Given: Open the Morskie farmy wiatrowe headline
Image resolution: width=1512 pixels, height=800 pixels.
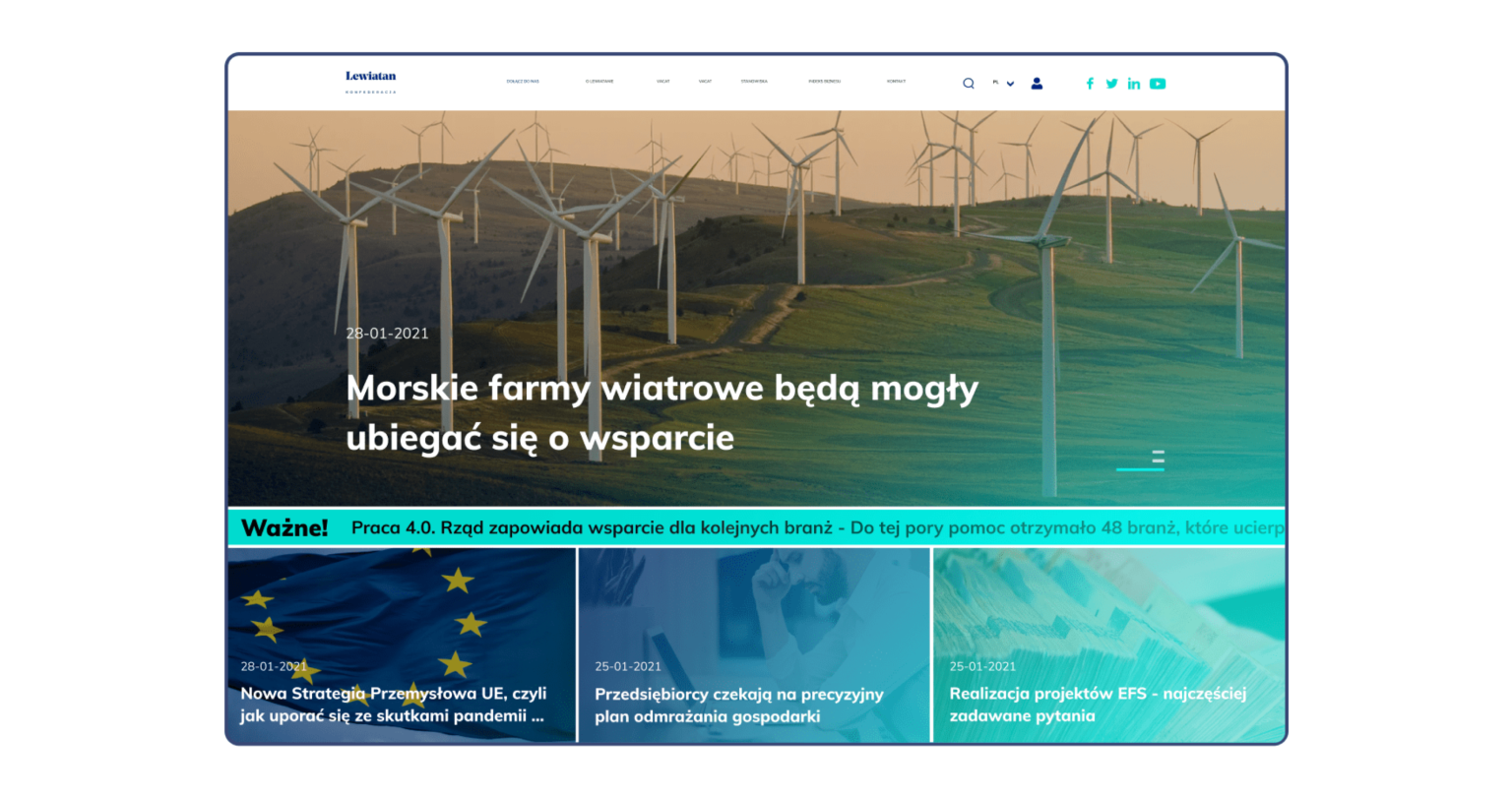Looking at the screenshot, I should tap(661, 412).
